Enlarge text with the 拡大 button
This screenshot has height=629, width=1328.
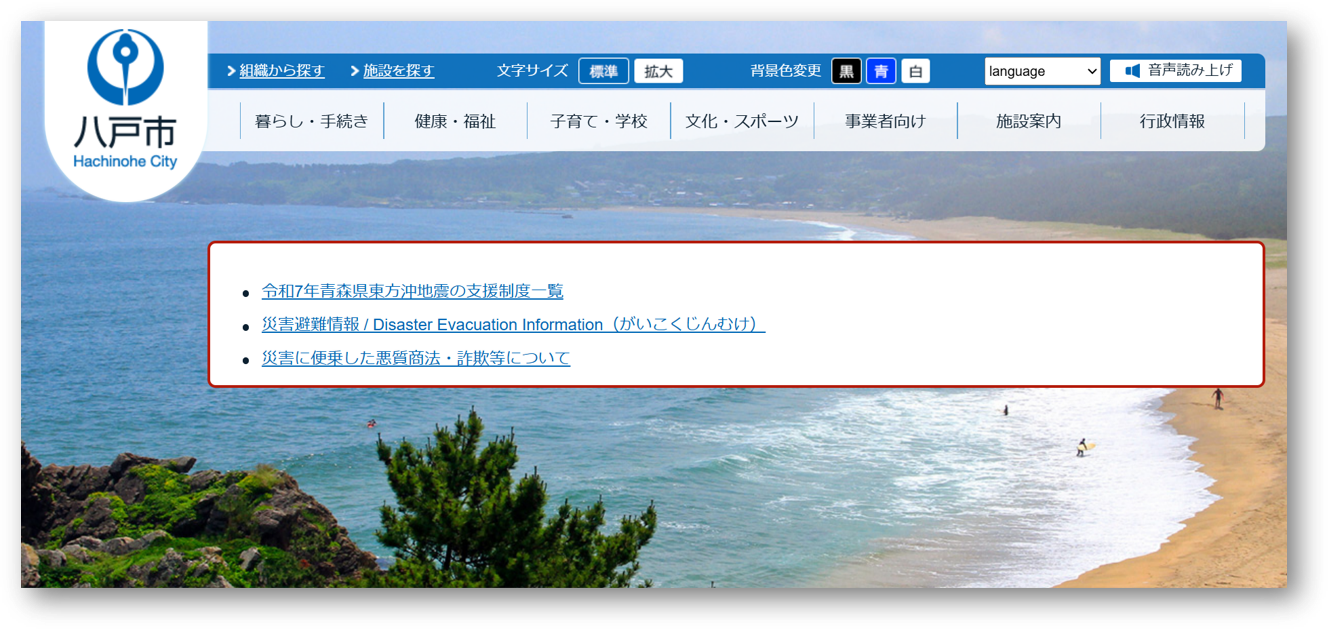658,71
